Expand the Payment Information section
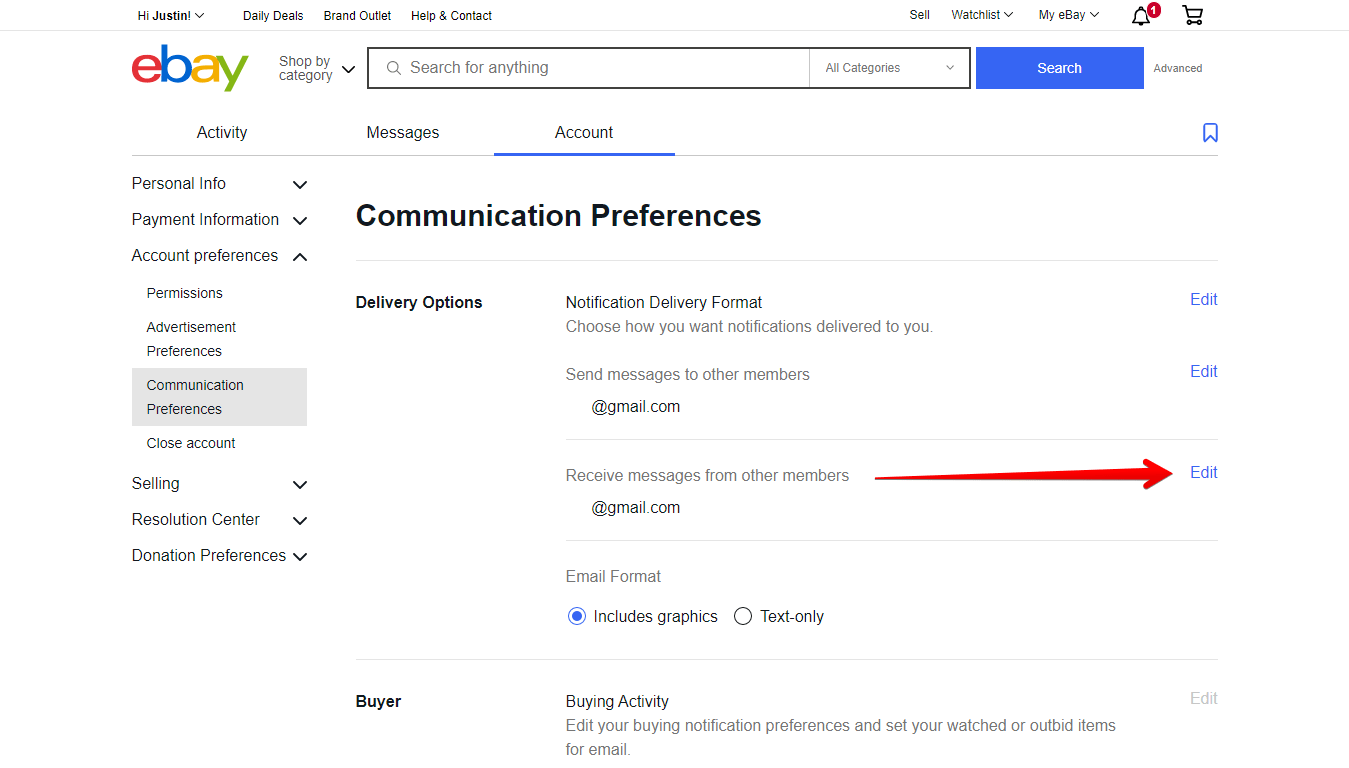1349x768 pixels. click(x=219, y=220)
